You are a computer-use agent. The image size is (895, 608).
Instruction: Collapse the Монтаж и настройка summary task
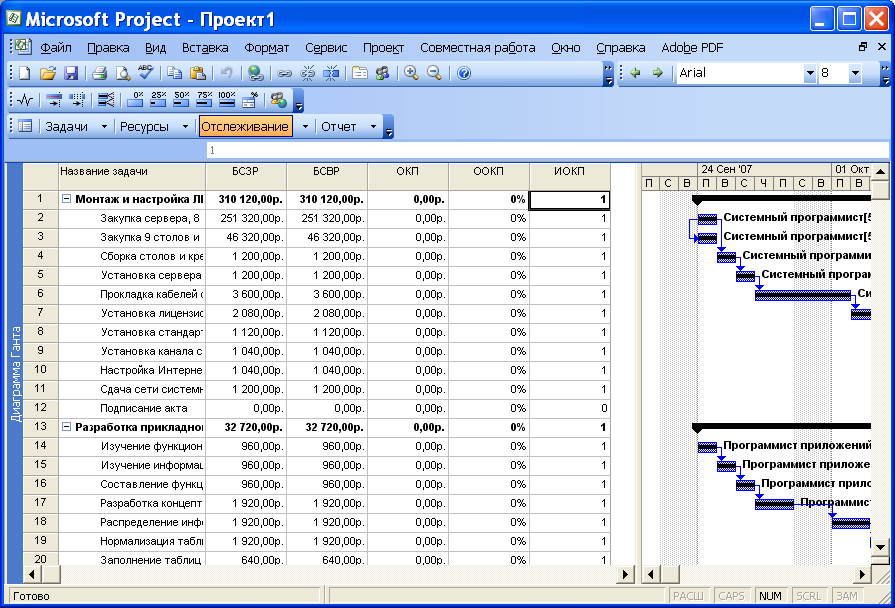pos(66,199)
